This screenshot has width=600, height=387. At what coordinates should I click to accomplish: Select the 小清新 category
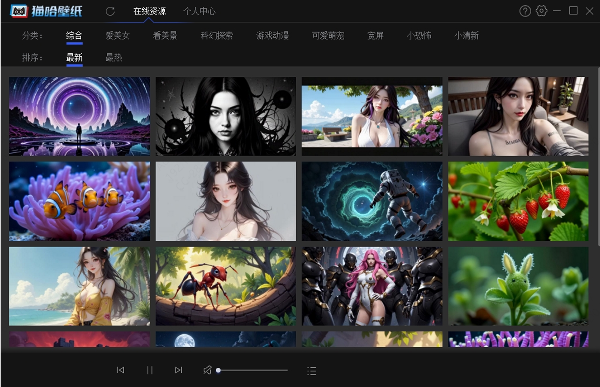[466, 36]
